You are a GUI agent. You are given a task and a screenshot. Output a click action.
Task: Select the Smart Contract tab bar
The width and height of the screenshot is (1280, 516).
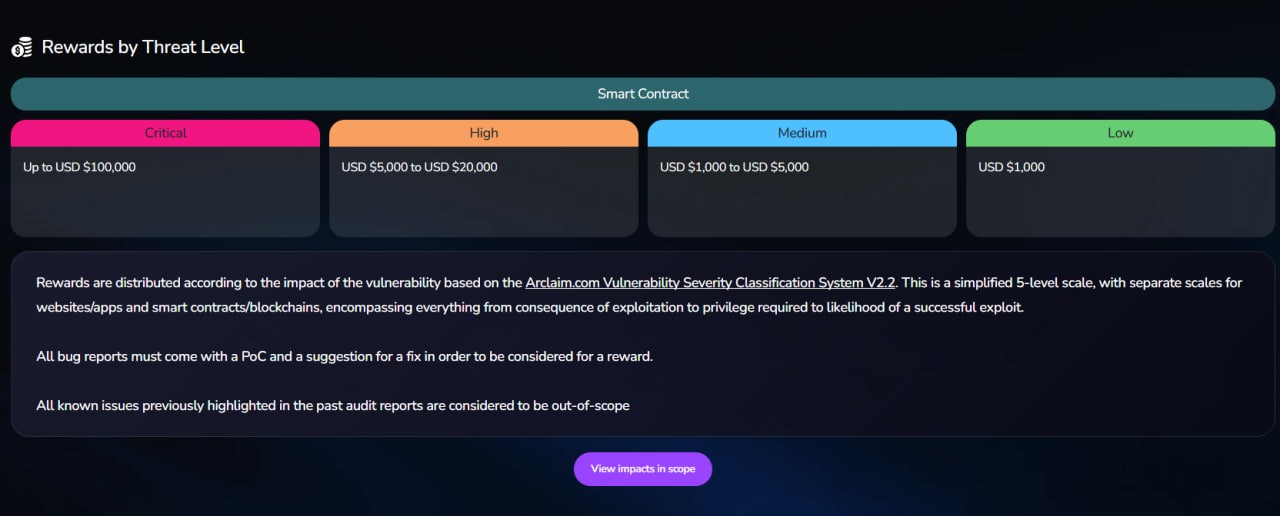click(643, 94)
